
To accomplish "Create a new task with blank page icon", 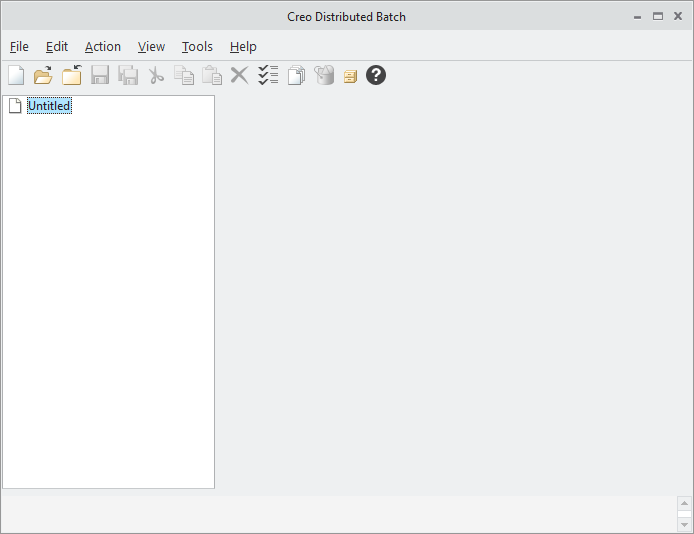I will coord(16,75).
